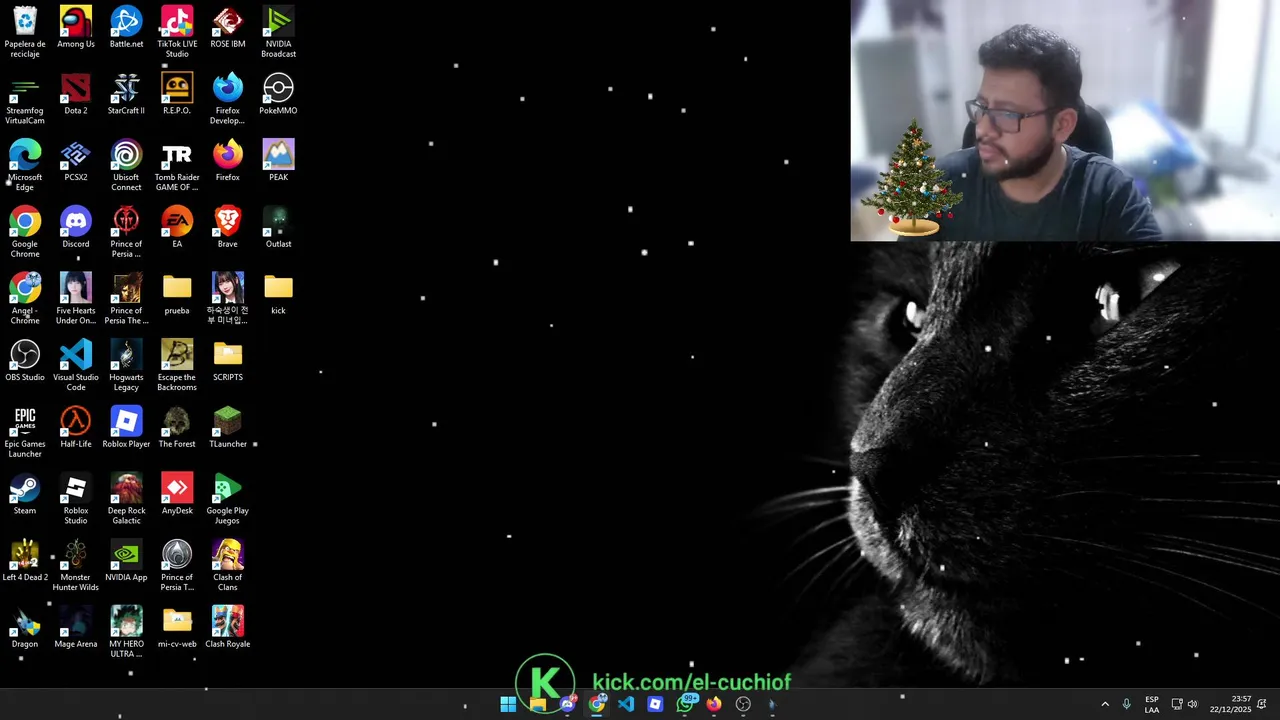This screenshot has height=720, width=1280.
Task: Select the EA app desktop icon
Action: [177, 227]
